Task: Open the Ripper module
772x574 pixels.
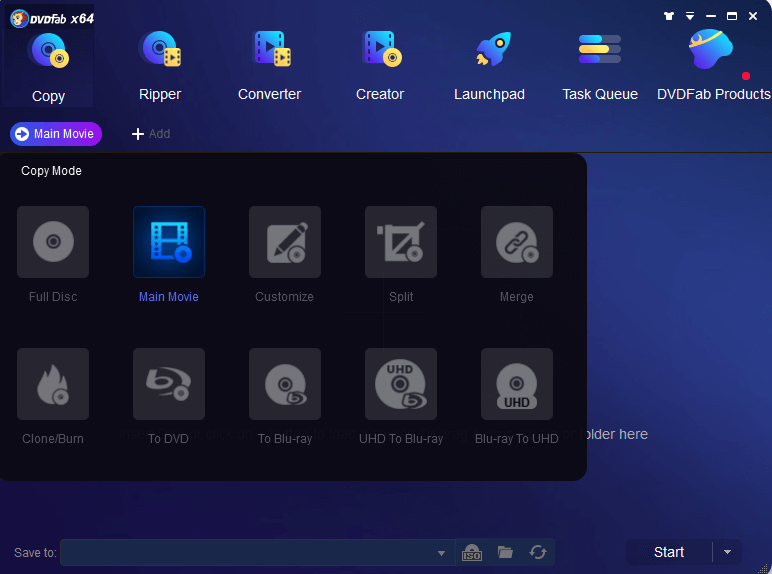Action: (160, 66)
